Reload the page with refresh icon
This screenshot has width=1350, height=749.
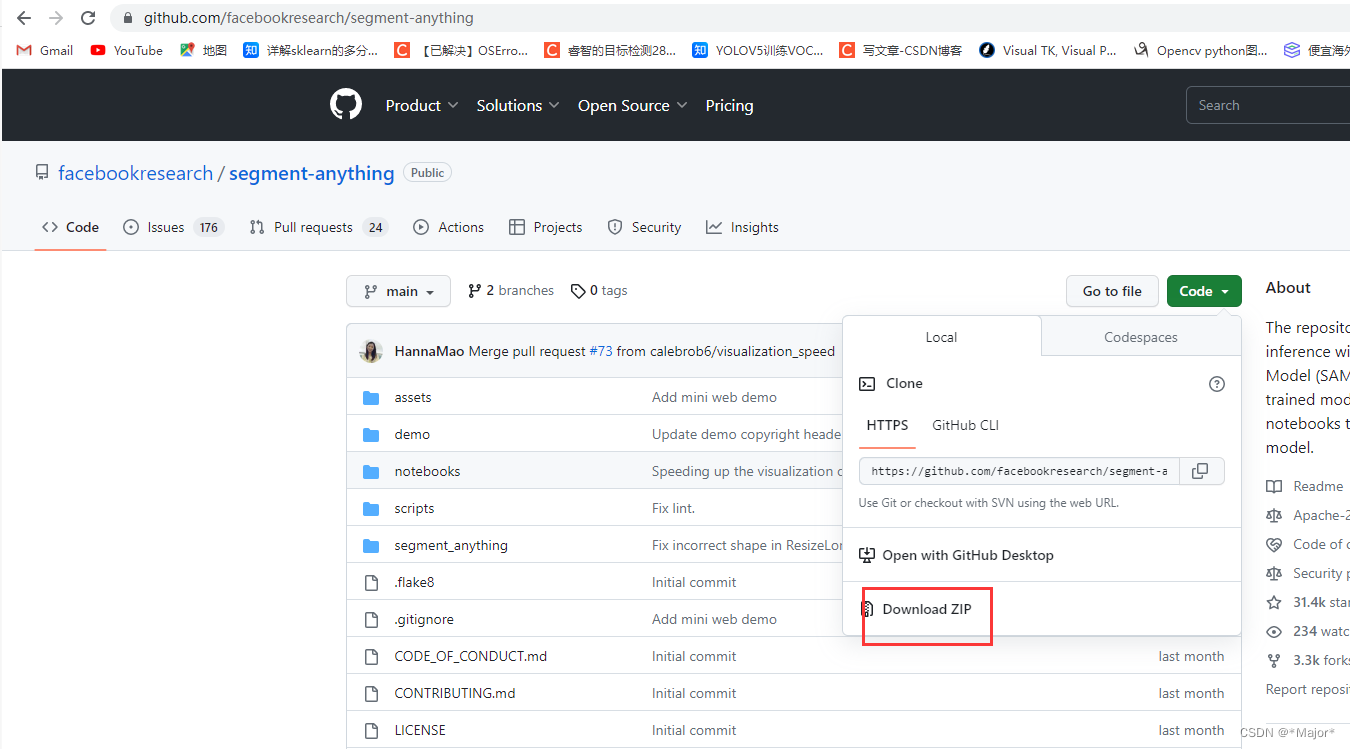[x=88, y=18]
